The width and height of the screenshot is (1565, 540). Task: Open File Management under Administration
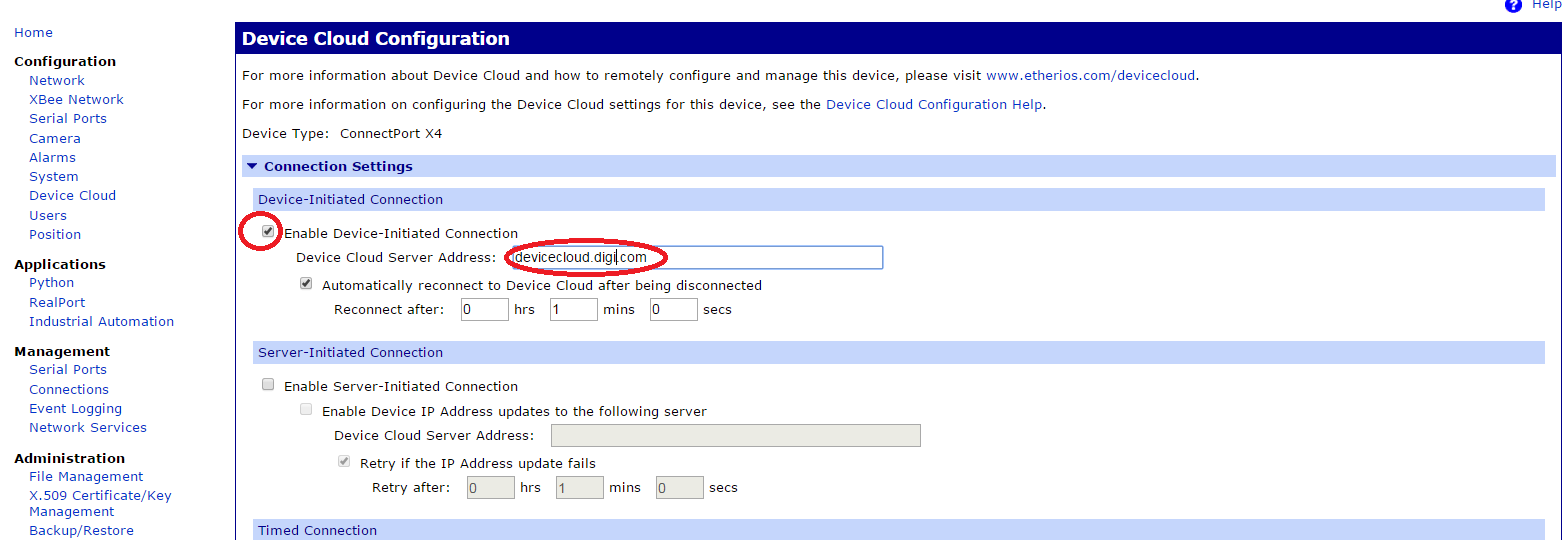[x=86, y=476]
